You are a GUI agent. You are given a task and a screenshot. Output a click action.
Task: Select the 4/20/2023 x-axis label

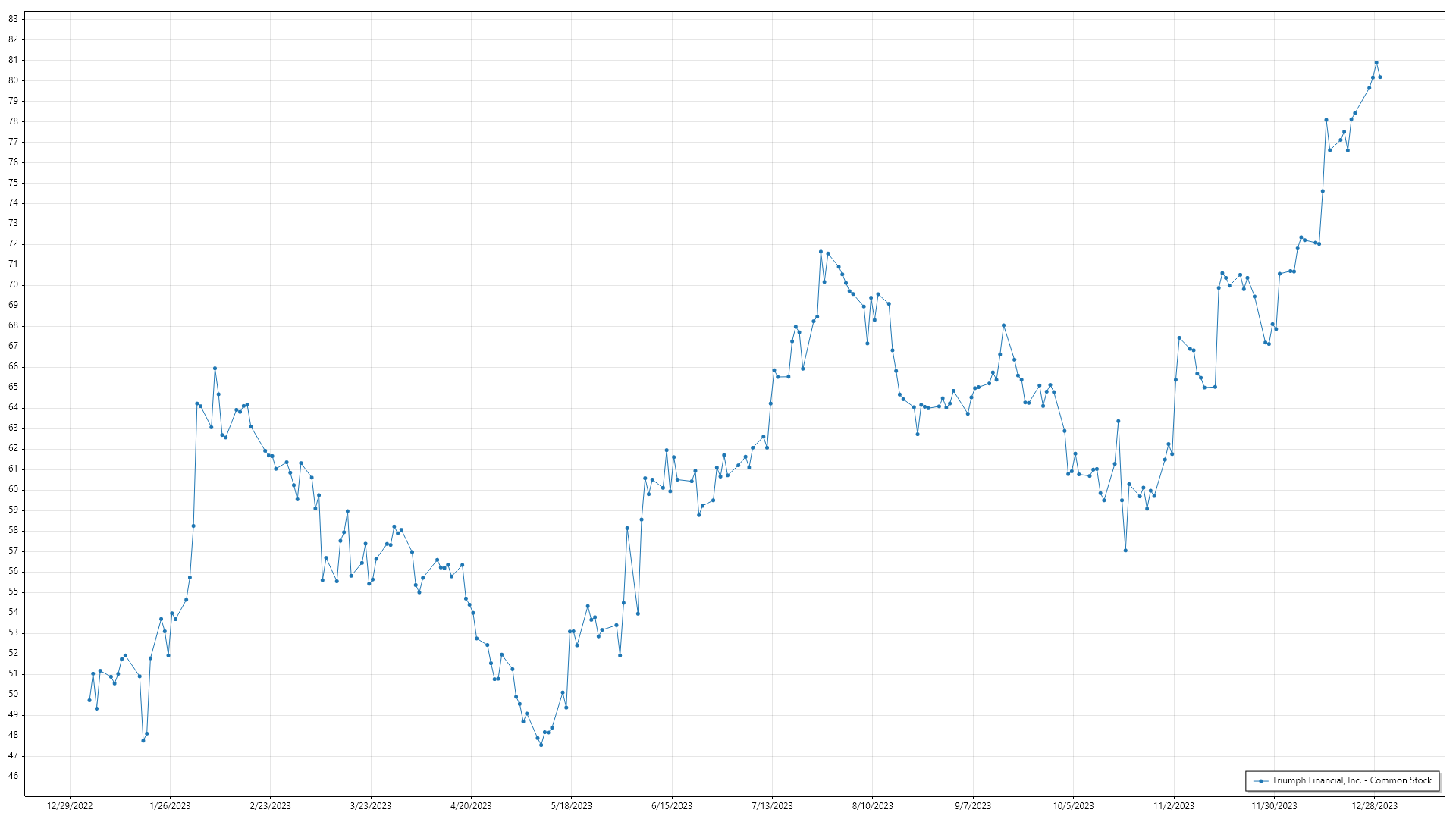pyautogui.click(x=471, y=806)
